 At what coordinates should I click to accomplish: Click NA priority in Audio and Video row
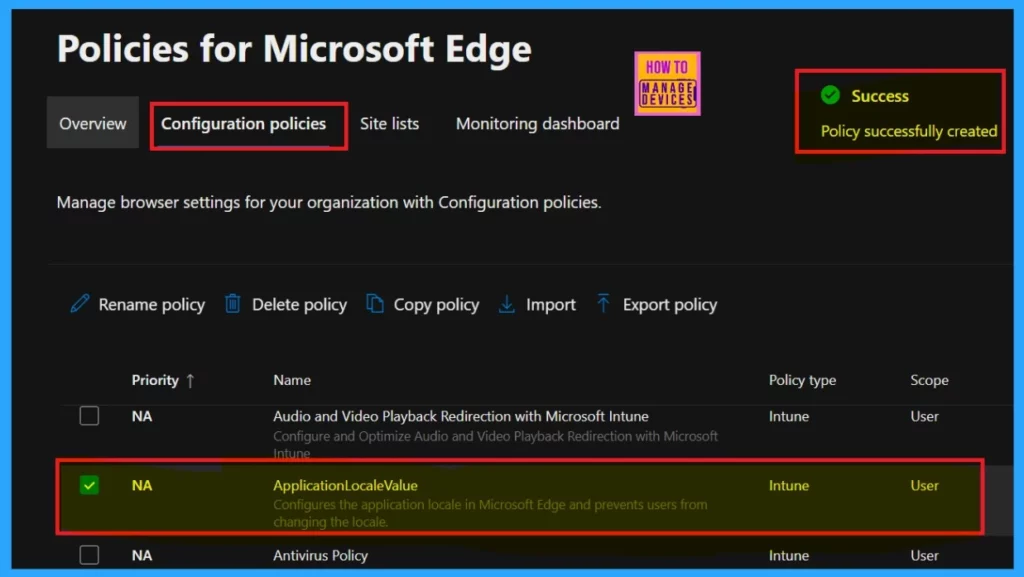(142, 416)
